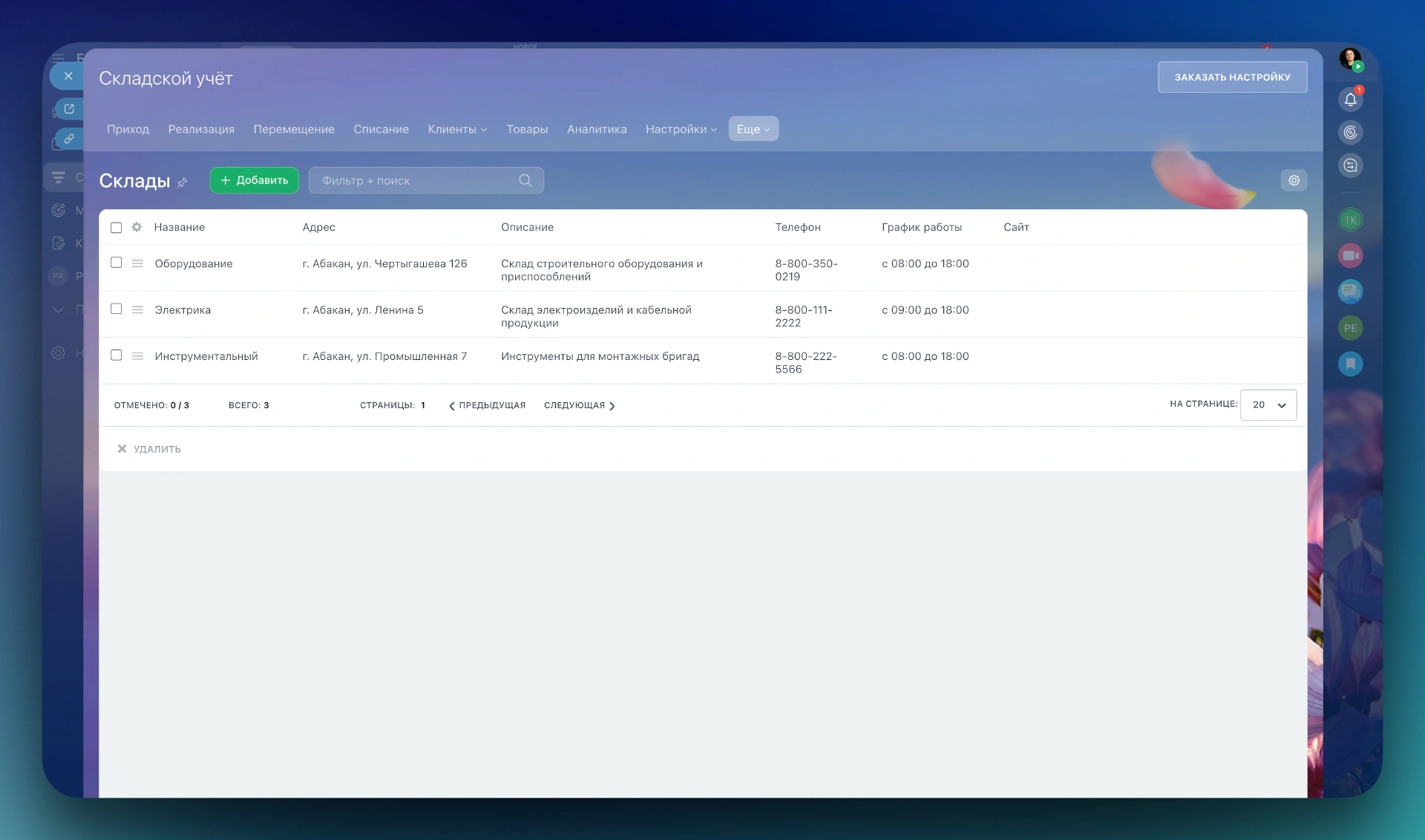Open the per-page dropdown showing 20
The width and height of the screenshot is (1425, 840).
[1268, 405]
